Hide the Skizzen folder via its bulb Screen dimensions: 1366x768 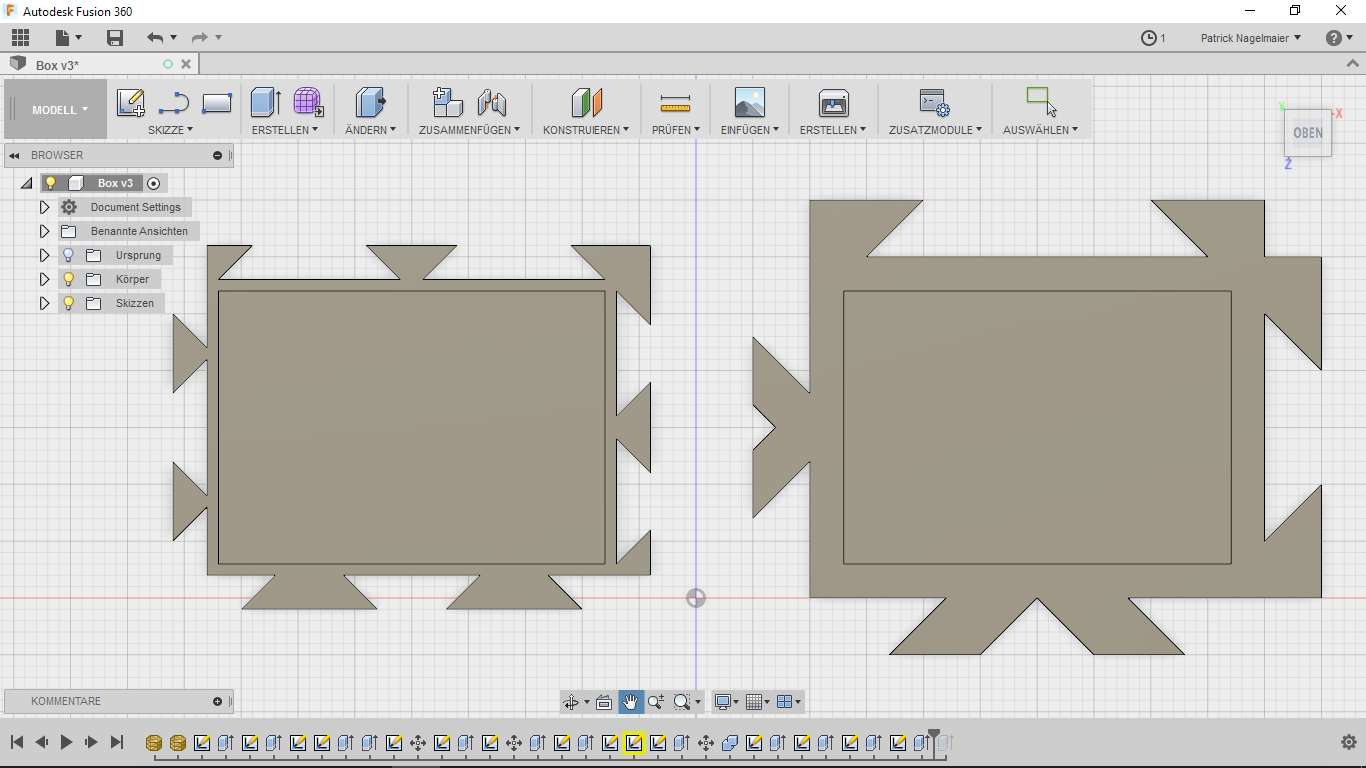click(x=67, y=303)
